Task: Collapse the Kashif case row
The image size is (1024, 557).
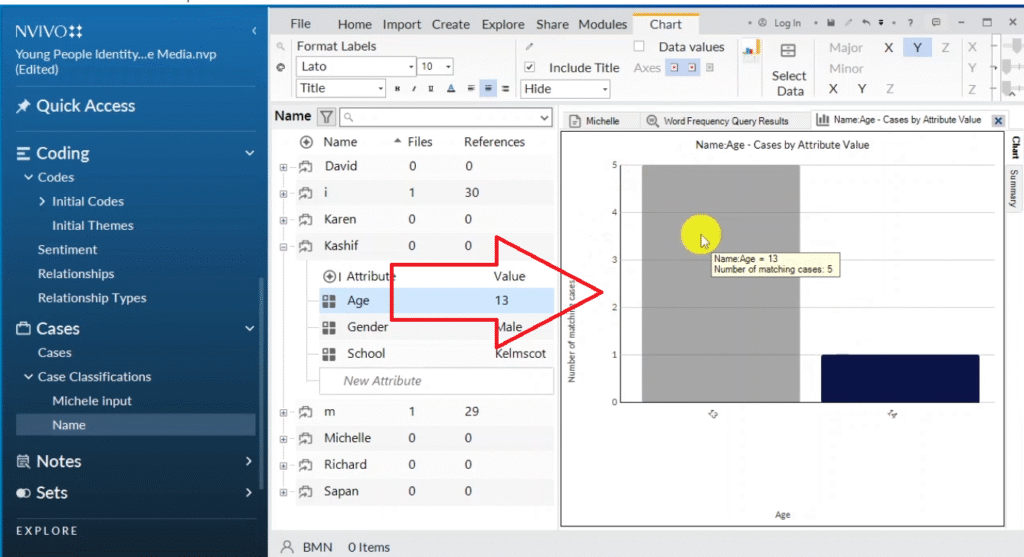Action: click(x=284, y=246)
